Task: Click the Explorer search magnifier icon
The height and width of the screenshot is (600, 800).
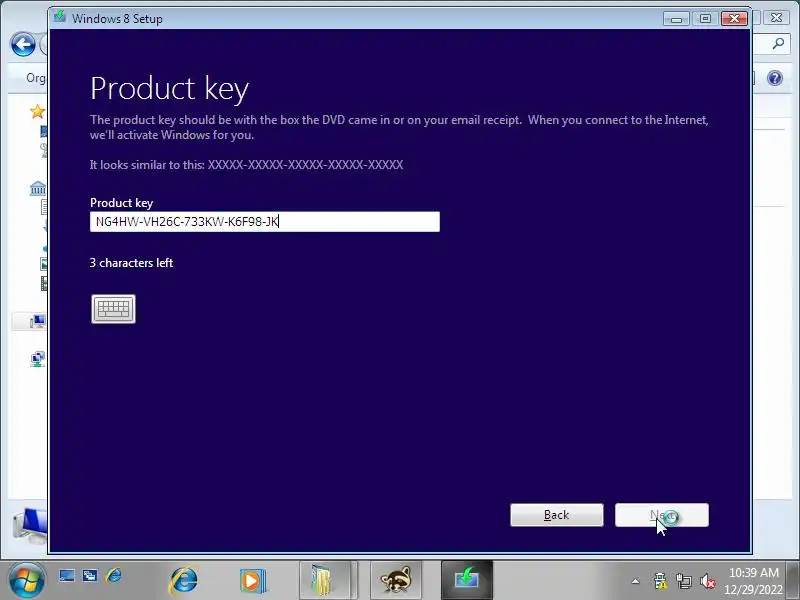Action: (778, 44)
